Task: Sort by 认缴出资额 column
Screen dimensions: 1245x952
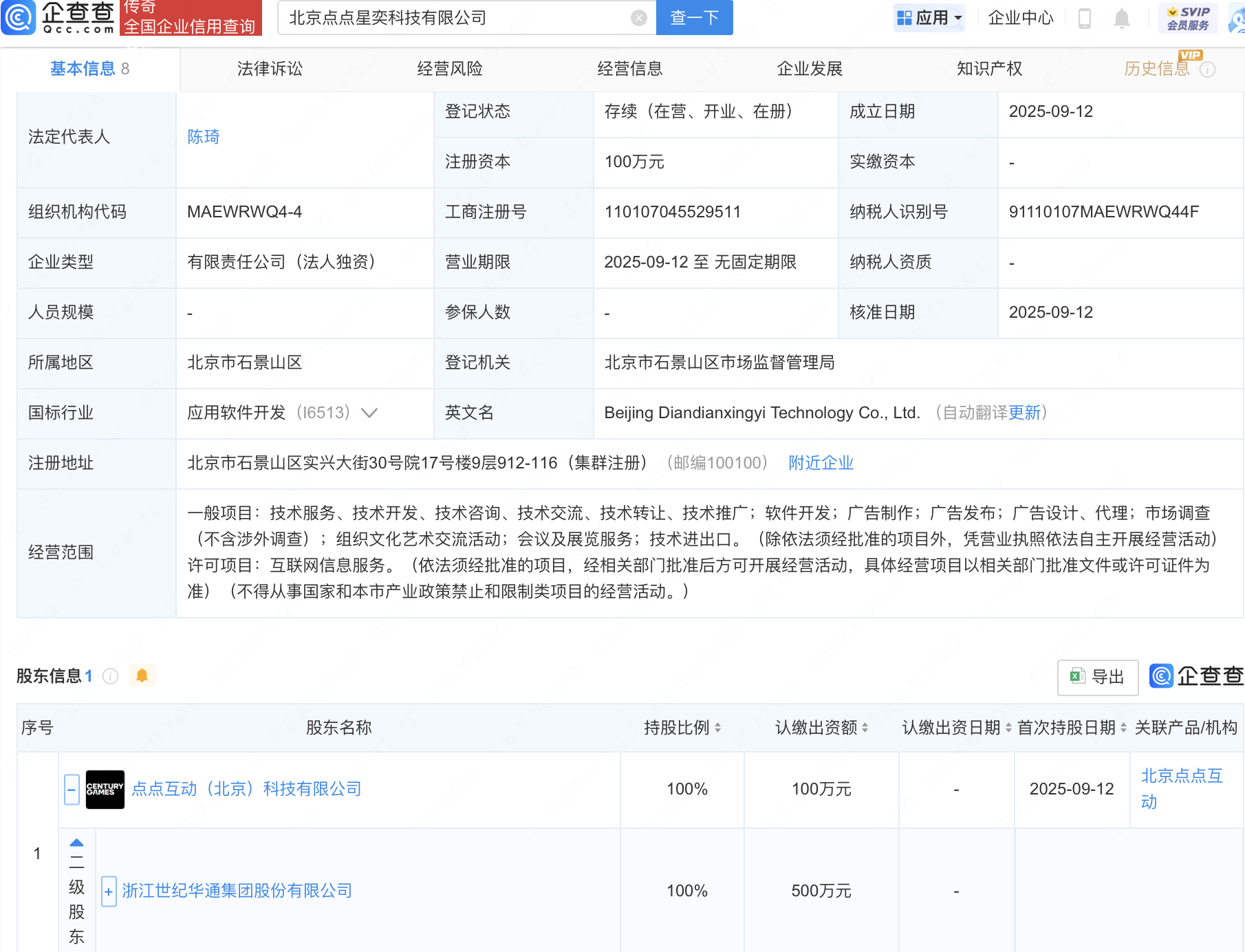Action: point(865,728)
